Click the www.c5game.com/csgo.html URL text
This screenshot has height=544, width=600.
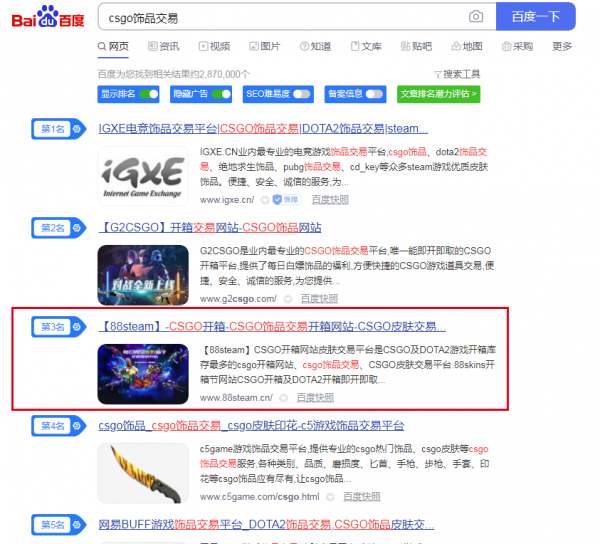point(259,497)
